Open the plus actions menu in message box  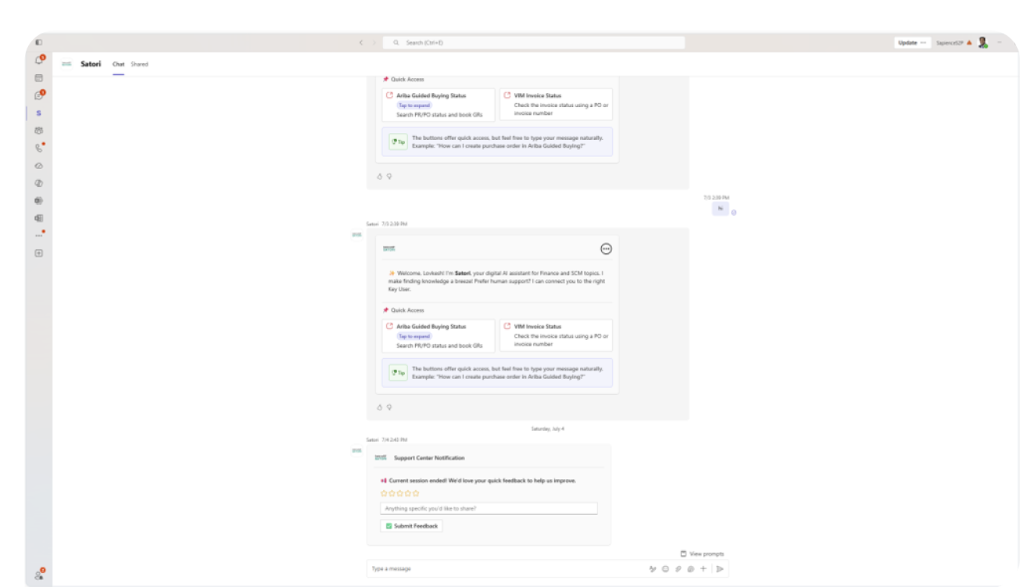coord(703,569)
